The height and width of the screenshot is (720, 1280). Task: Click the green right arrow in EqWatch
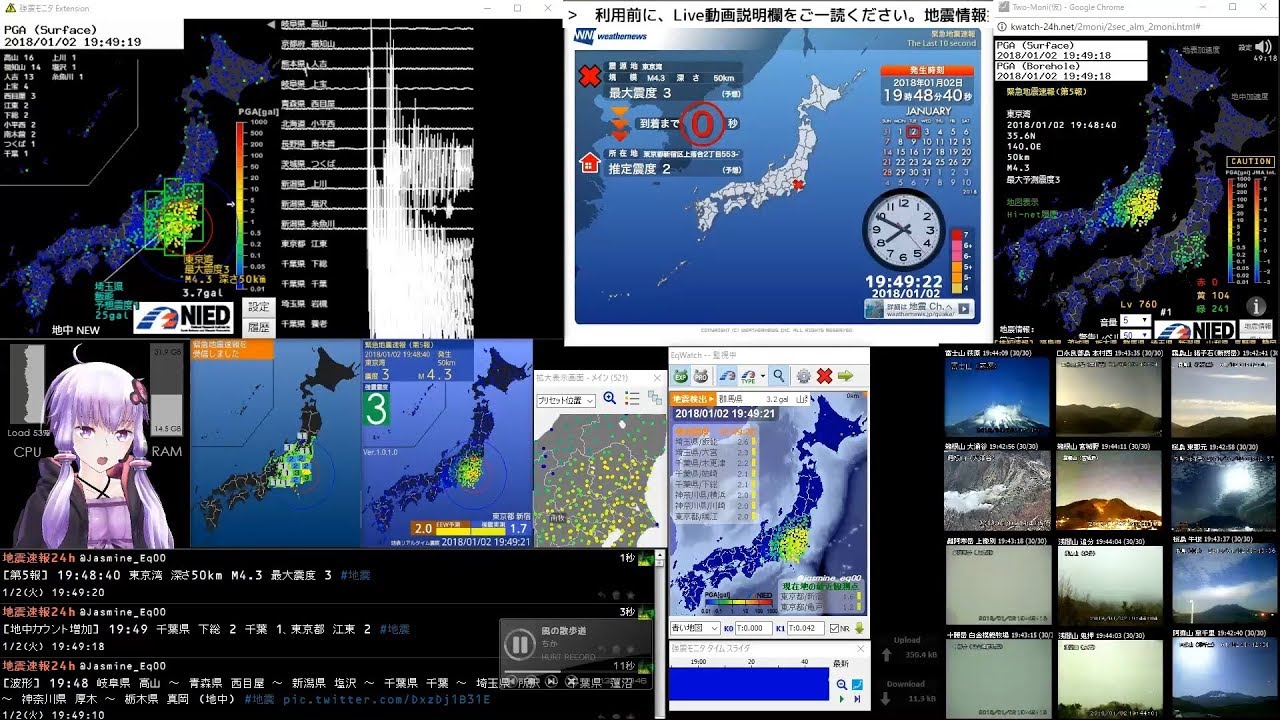pyautogui.click(x=846, y=376)
